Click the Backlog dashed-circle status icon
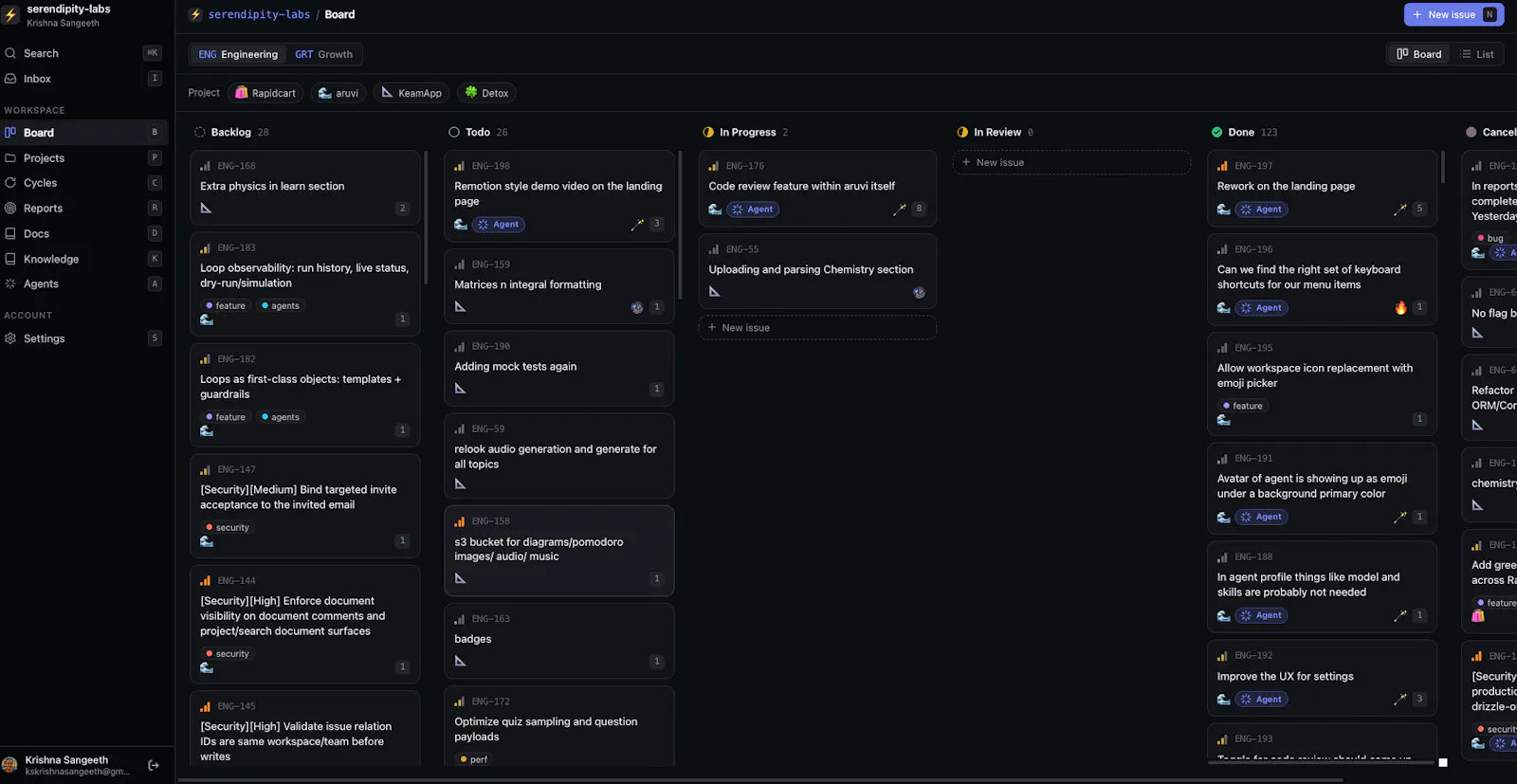The width and height of the screenshot is (1517, 784). tap(200, 132)
